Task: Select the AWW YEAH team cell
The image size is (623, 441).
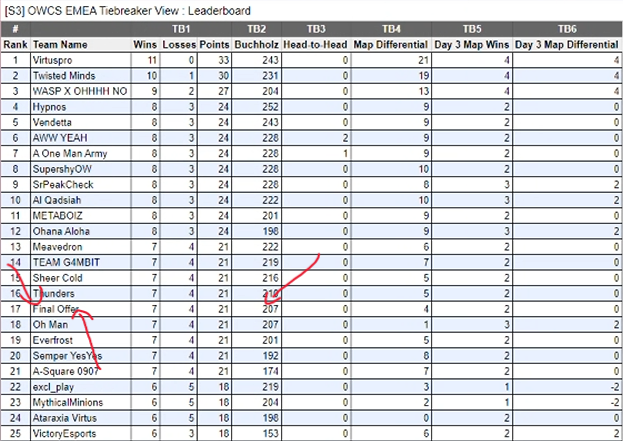Action: pyautogui.click(x=81, y=138)
